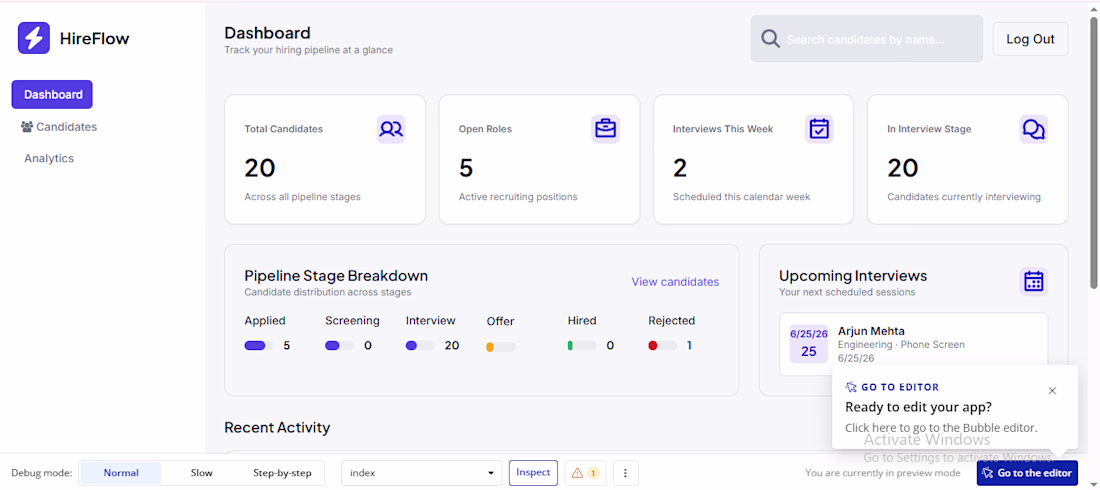1100x490 pixels.
Task: Select Normal debug mode
Action: coord(121,473)
